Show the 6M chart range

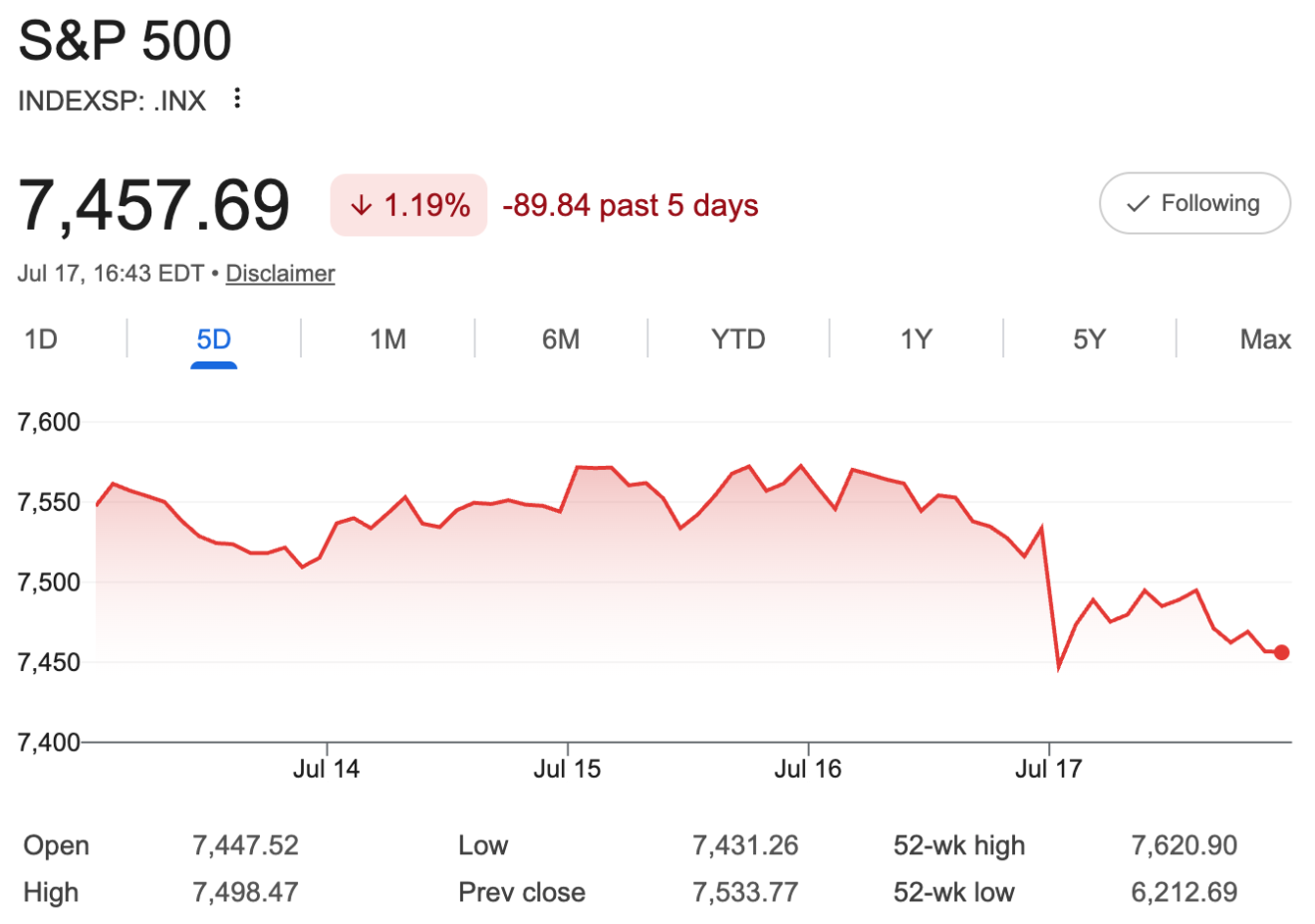561,340
